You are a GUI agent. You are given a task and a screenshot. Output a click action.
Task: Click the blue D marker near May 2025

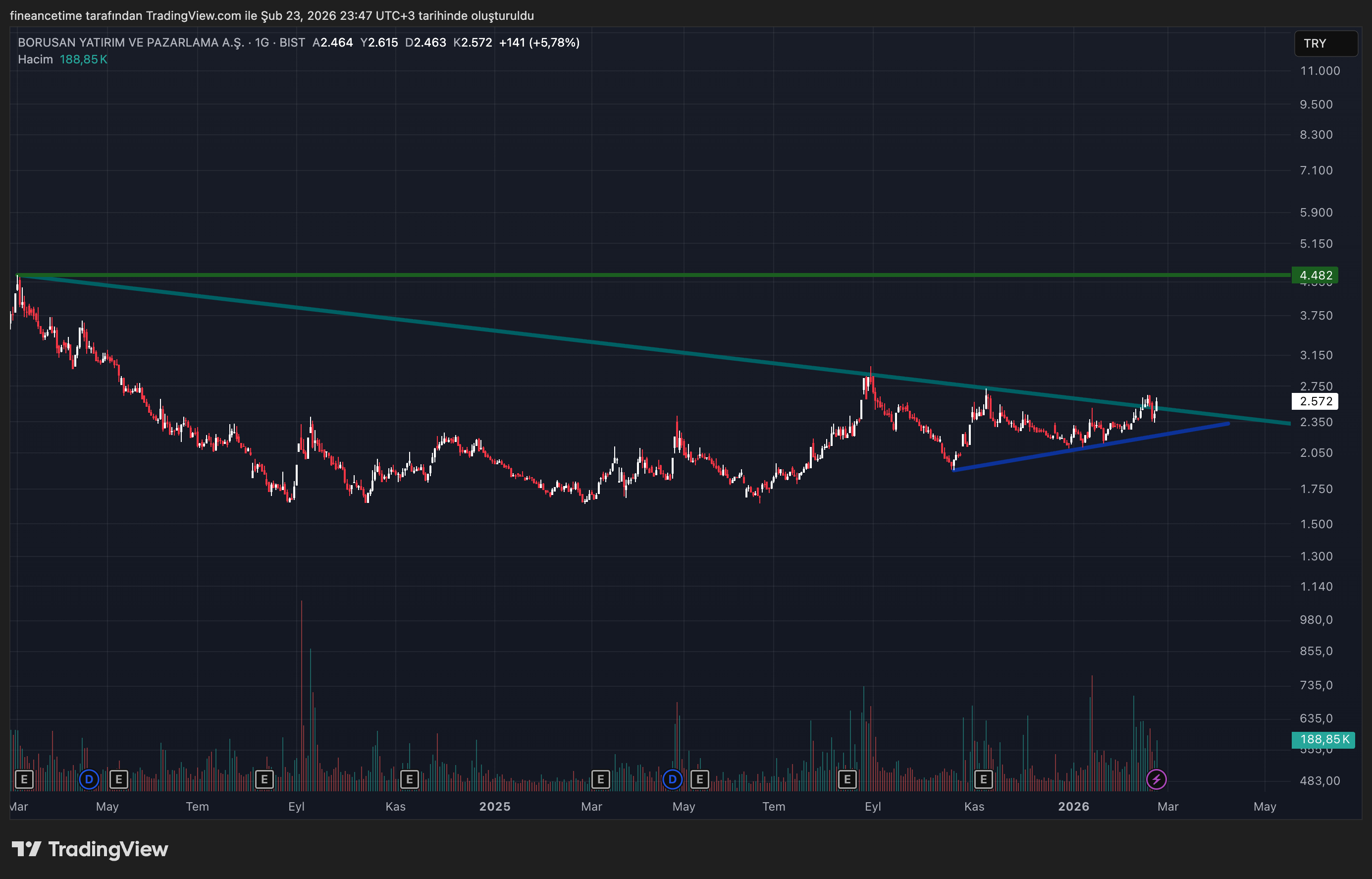pyautogui.click(x=672, y=779)
